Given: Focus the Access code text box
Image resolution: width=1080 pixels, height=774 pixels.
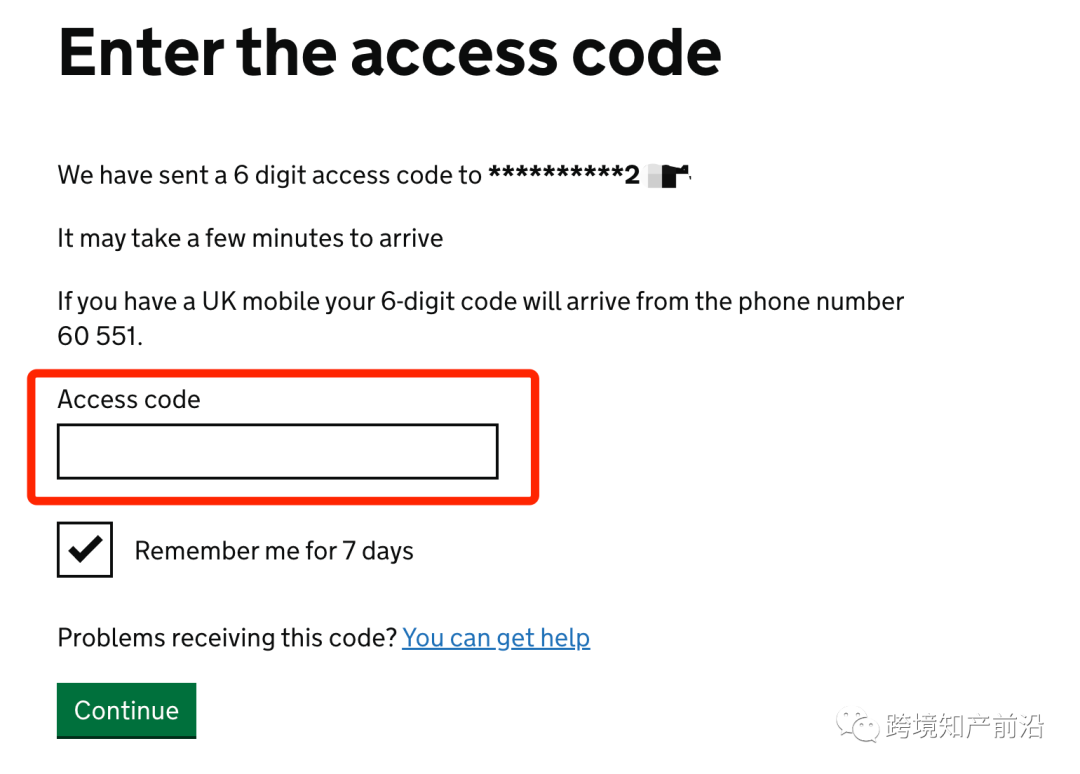Looking at the screenshot, I should pyautogui.click(x=278, y=452).
